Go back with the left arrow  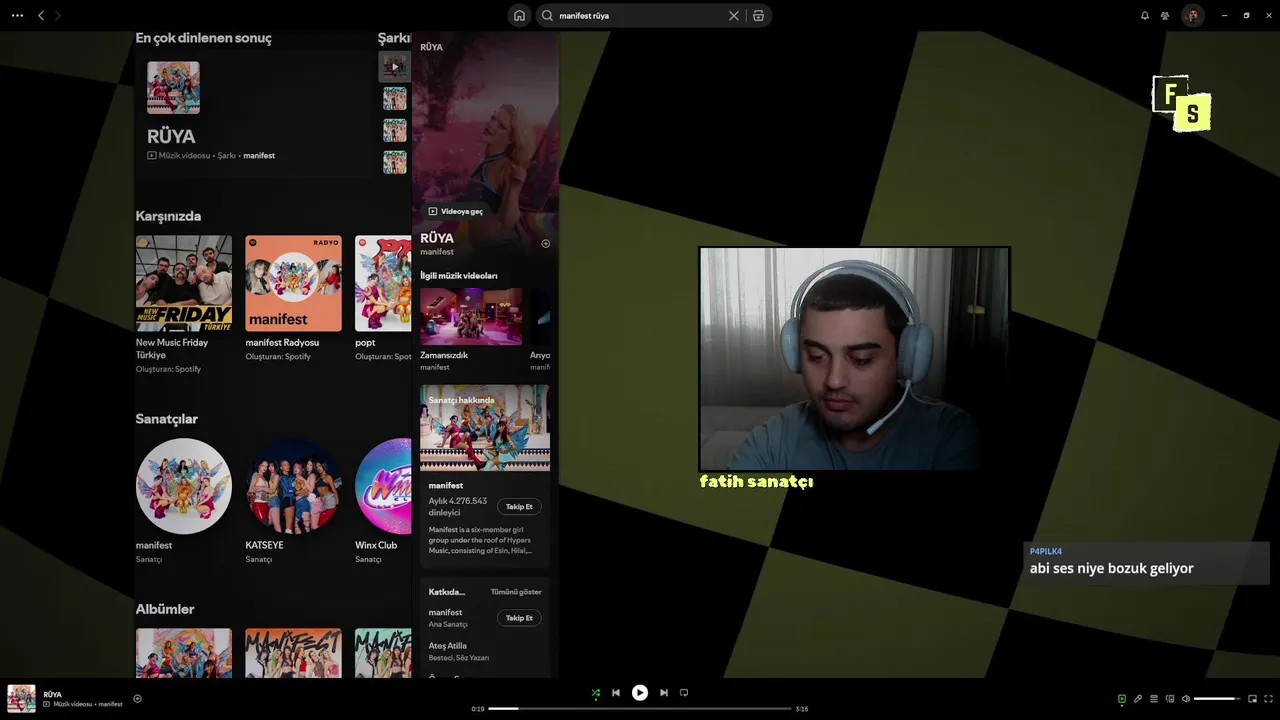pyautogui.click(x=41, y=16)
